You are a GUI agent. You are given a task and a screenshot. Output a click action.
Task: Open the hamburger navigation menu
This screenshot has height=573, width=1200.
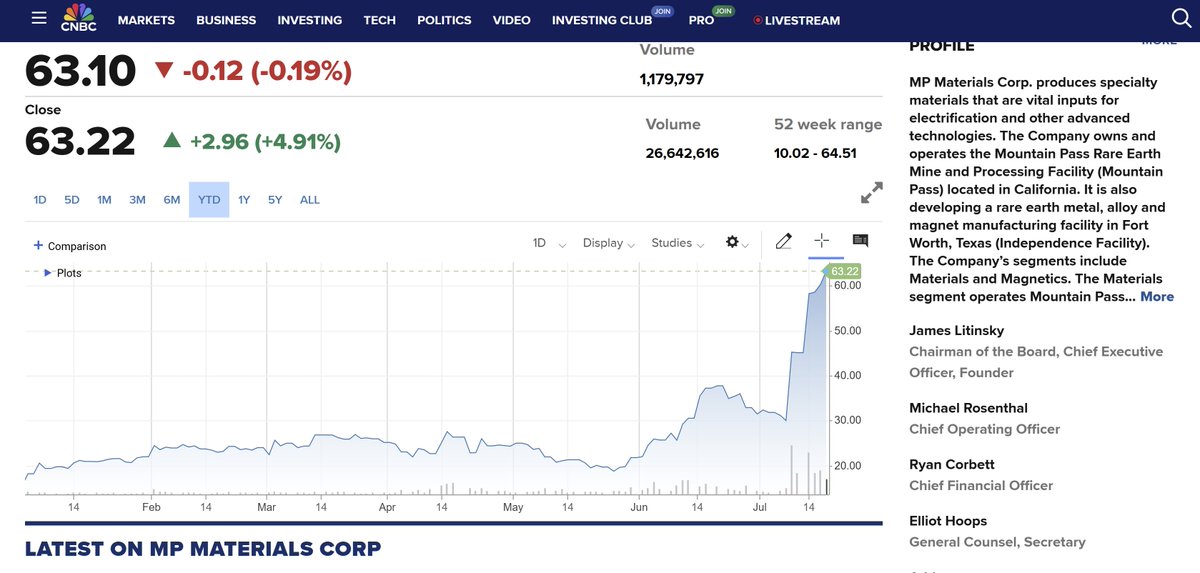pos(39,18)
